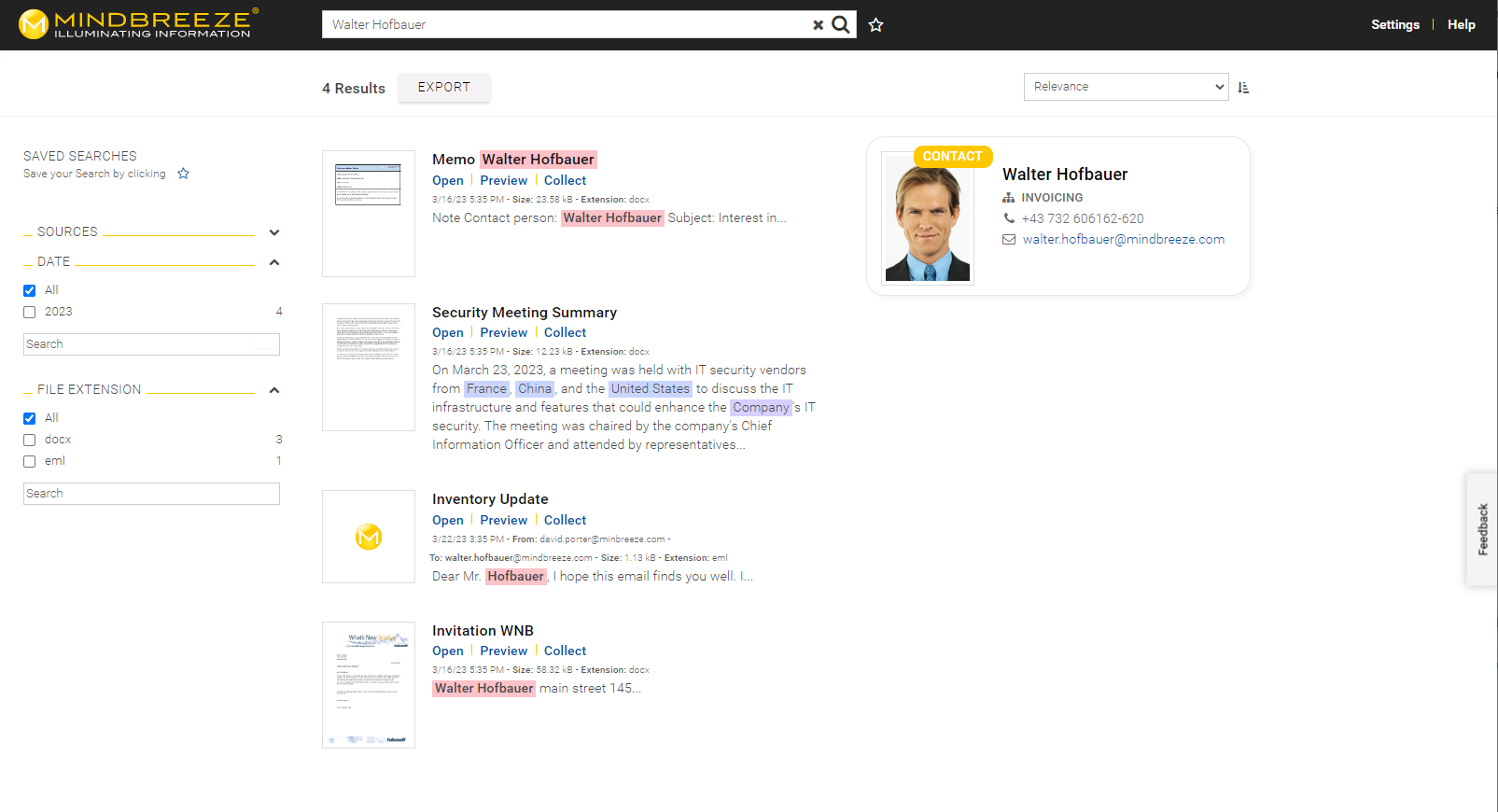Image resolution: width=1498 pixels, height=812 pixels.
Task: Collapse the Date filter section
Action: (274, 262)
